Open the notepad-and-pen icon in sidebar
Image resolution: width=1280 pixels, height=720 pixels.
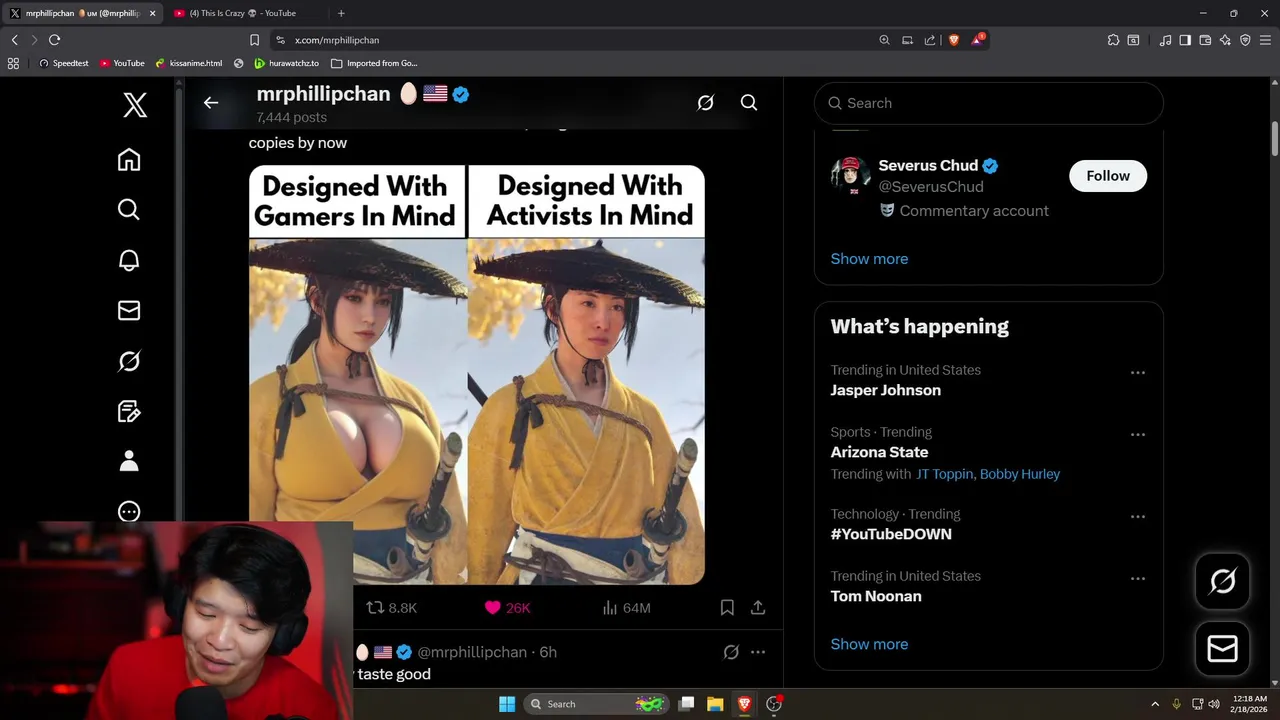tap(129, 411)
